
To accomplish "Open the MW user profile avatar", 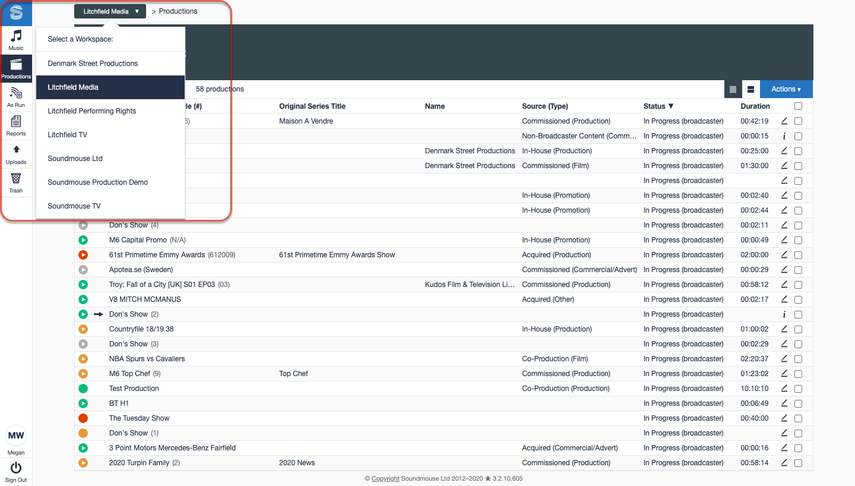I will point(16,435).
